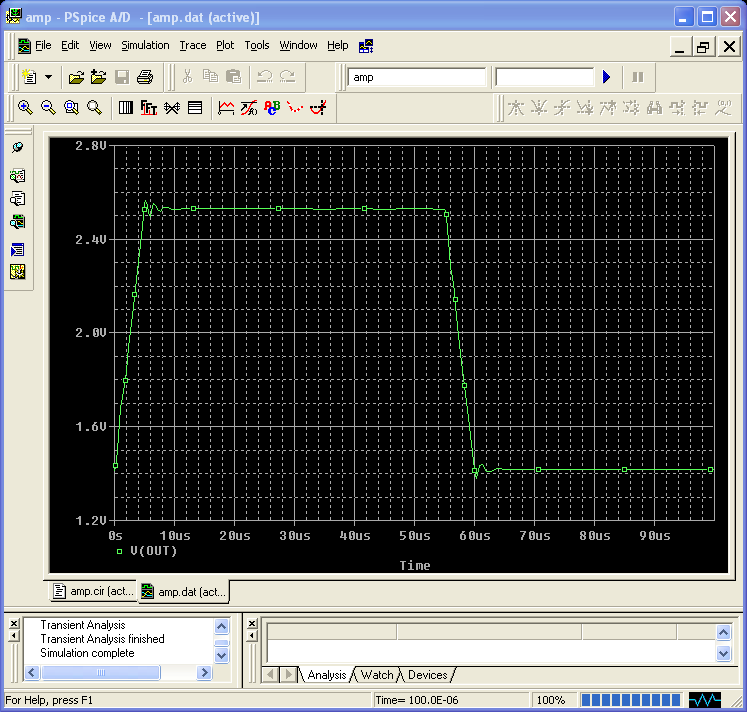Click the Print icon
Image resolution: width=747 pixels, height=712 pixels.
(145, 77)
